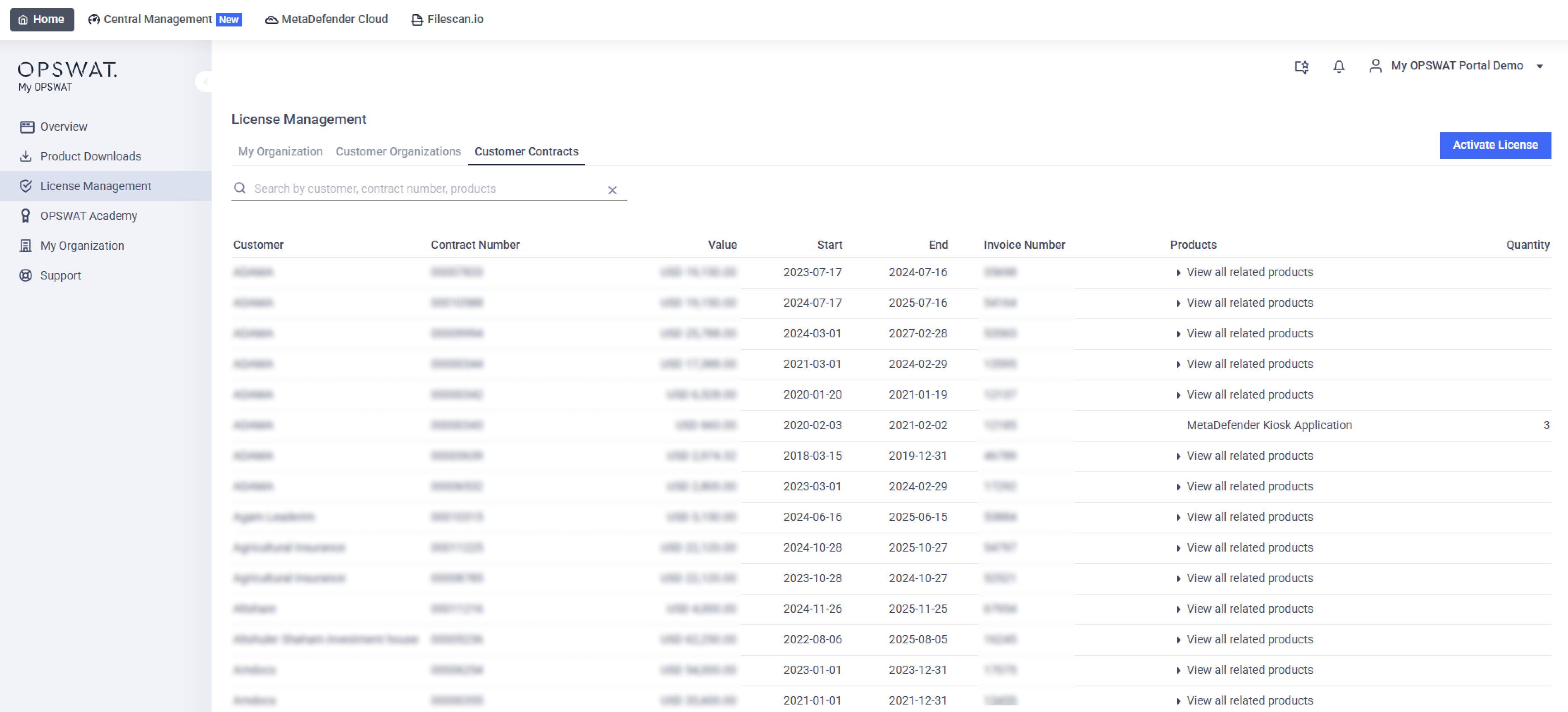This screenshot has height=712, width=1568.
Task: Click the Central Management gauge icon
Action: pyautogui.click(x=94, y=19)
